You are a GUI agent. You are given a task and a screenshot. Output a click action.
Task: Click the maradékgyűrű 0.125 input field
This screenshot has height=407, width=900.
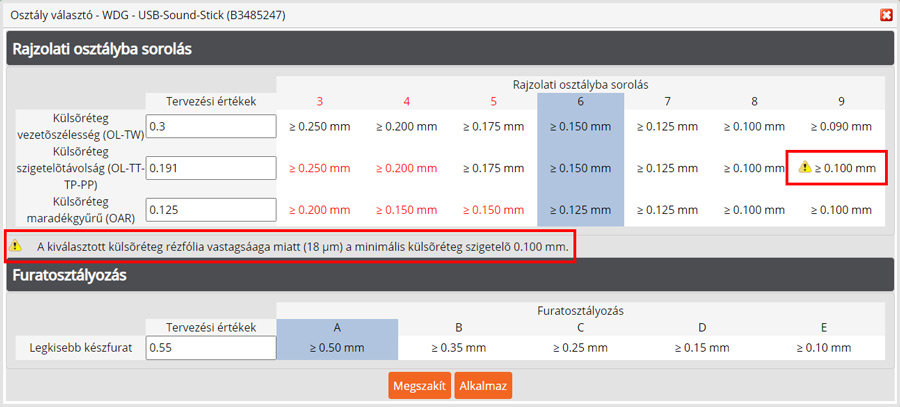[210, 210]
